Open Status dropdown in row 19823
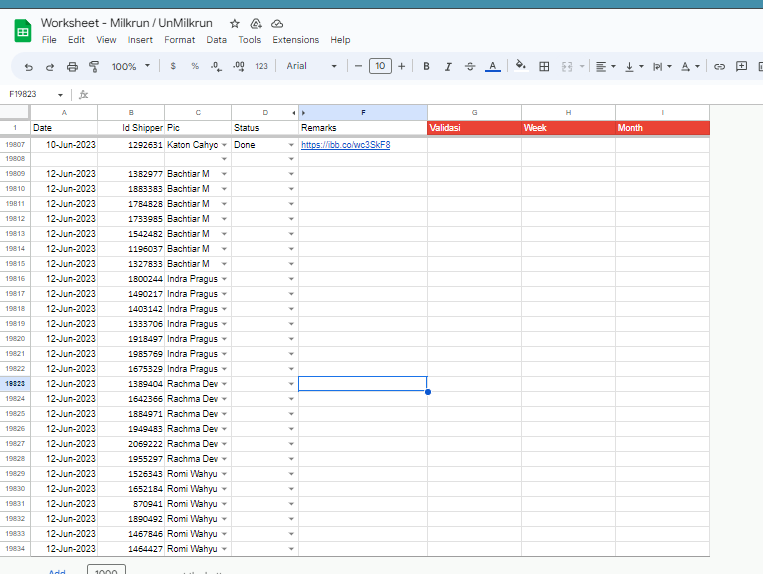This screenshot has width=763, height=574. (x=291, y=384)
